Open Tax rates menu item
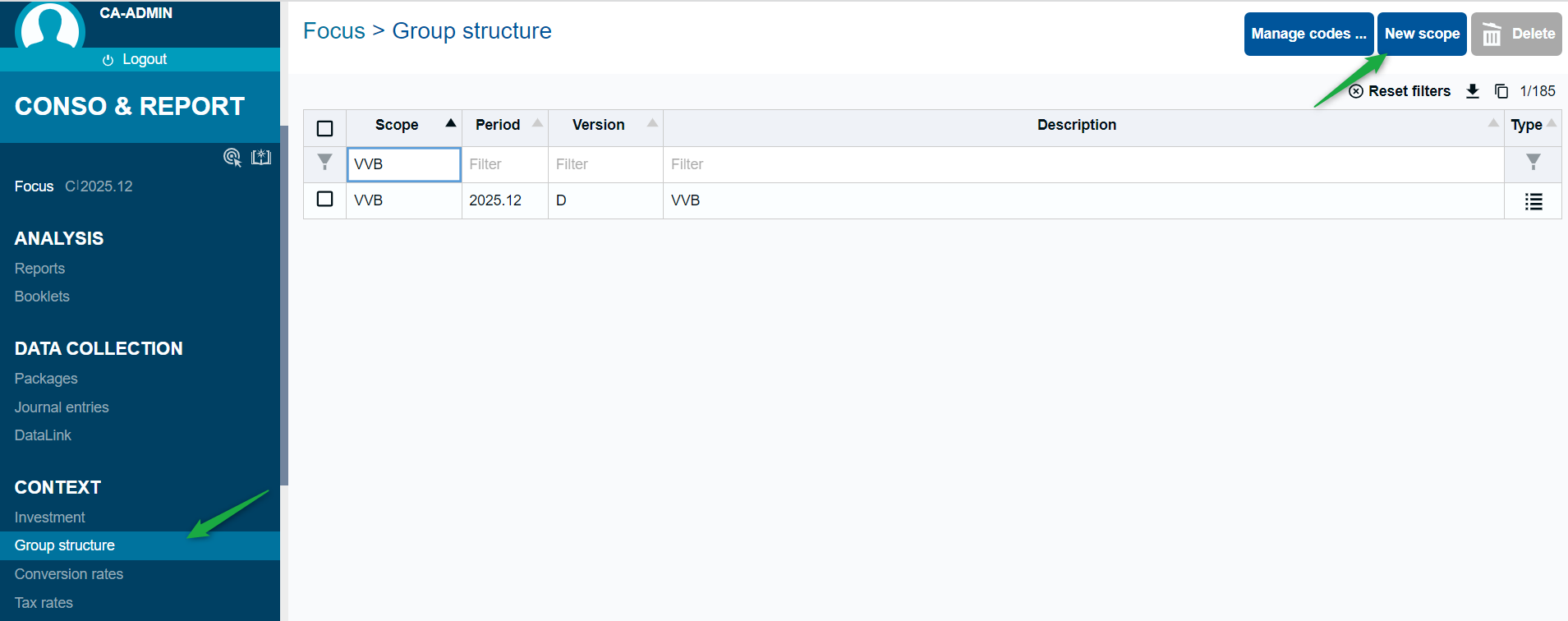Screen dimensions: 1568x621 [44, 603]
